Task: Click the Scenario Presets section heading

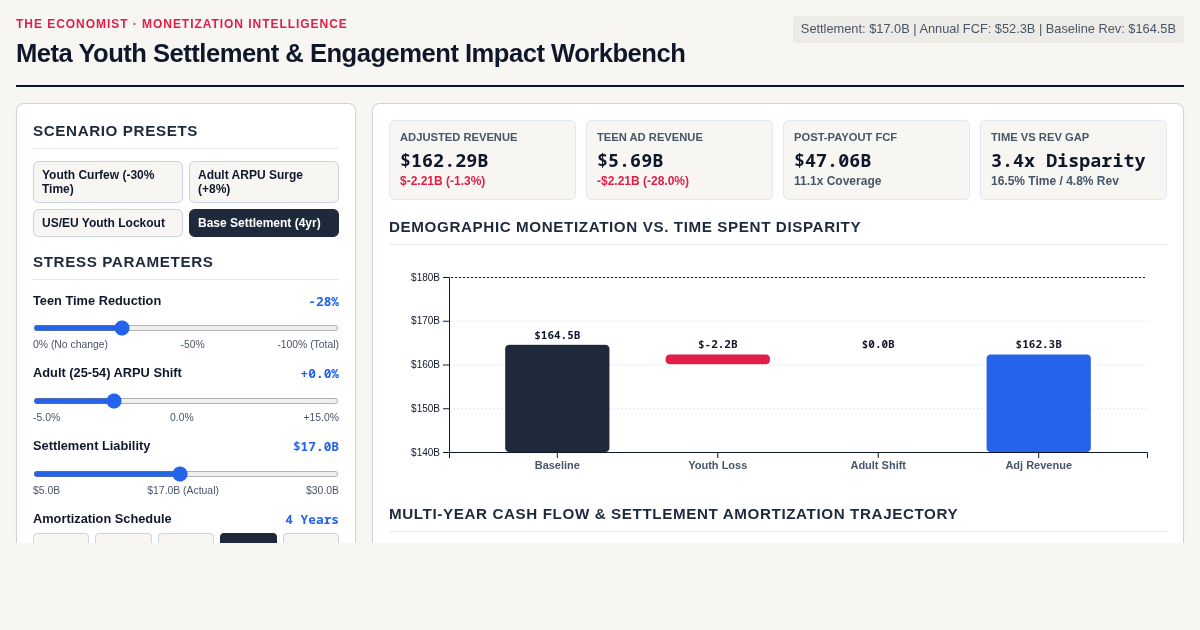Action: [116, 130]
